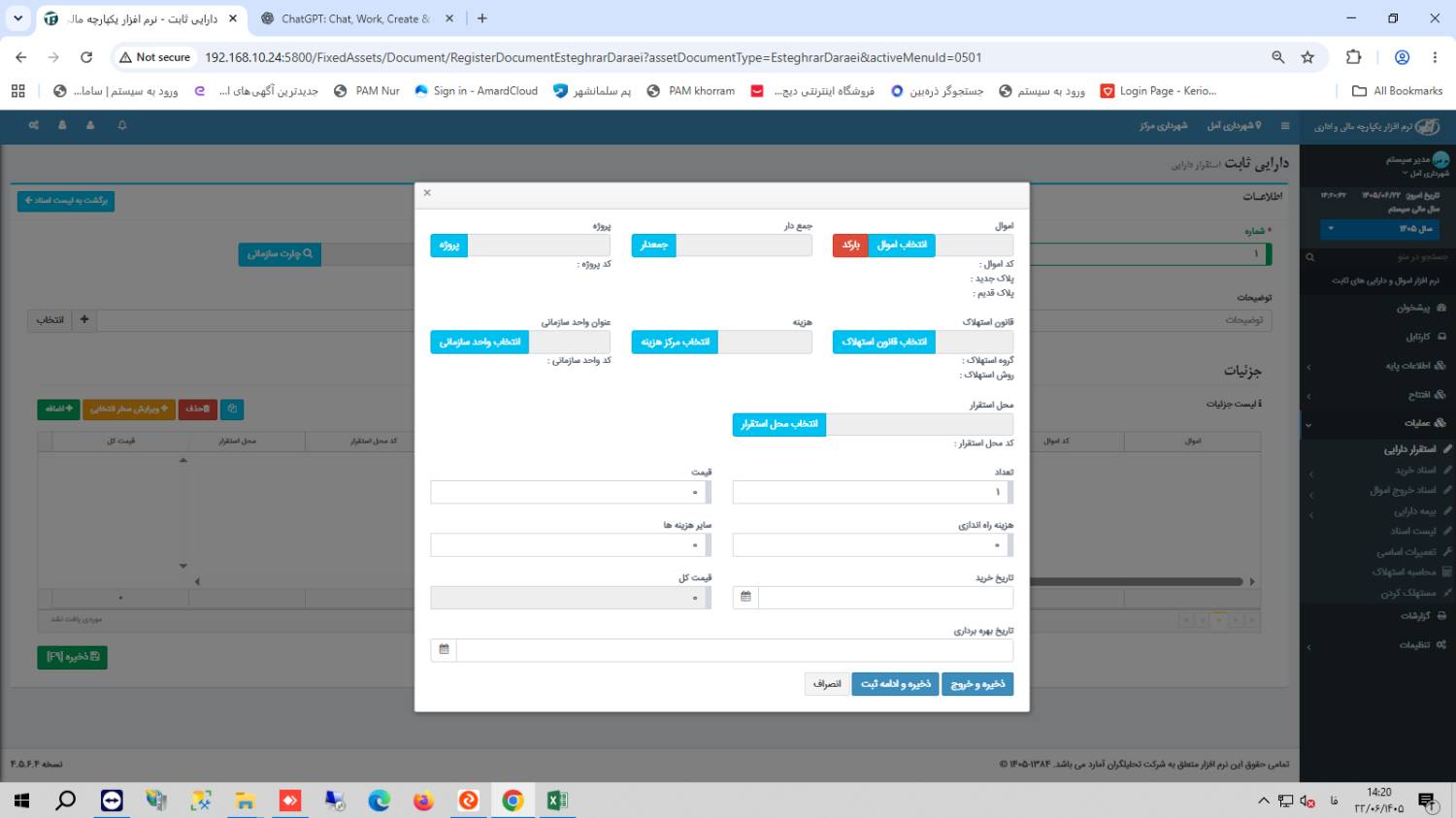Click the قیمت price input field
The image size is (1456, 818).
(568, 492)
